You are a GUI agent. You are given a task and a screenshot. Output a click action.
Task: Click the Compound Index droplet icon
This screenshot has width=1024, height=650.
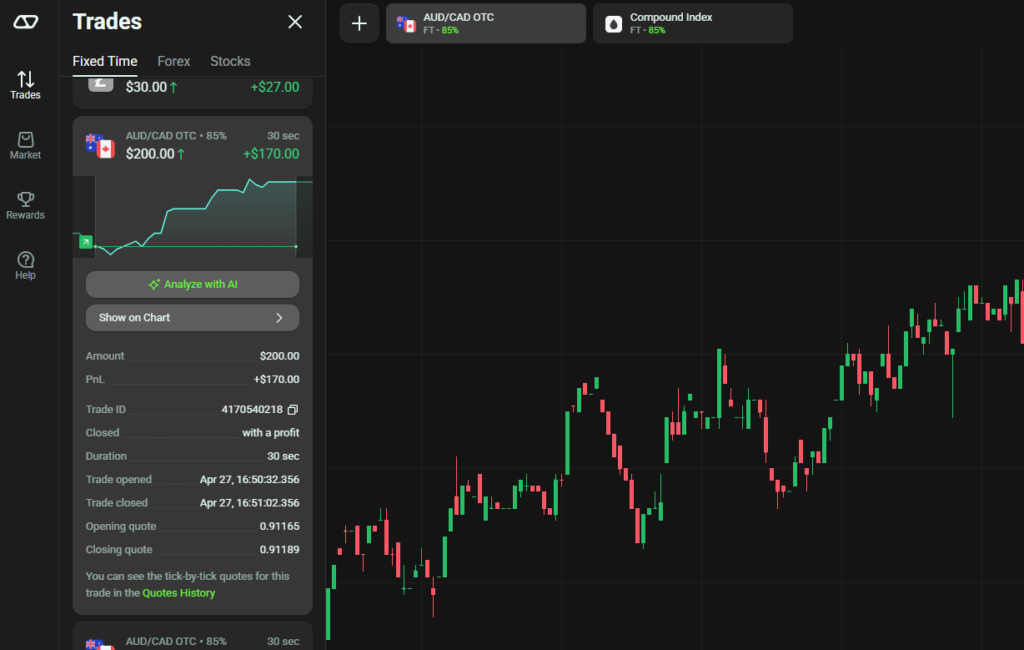click(x=613, y=24)
